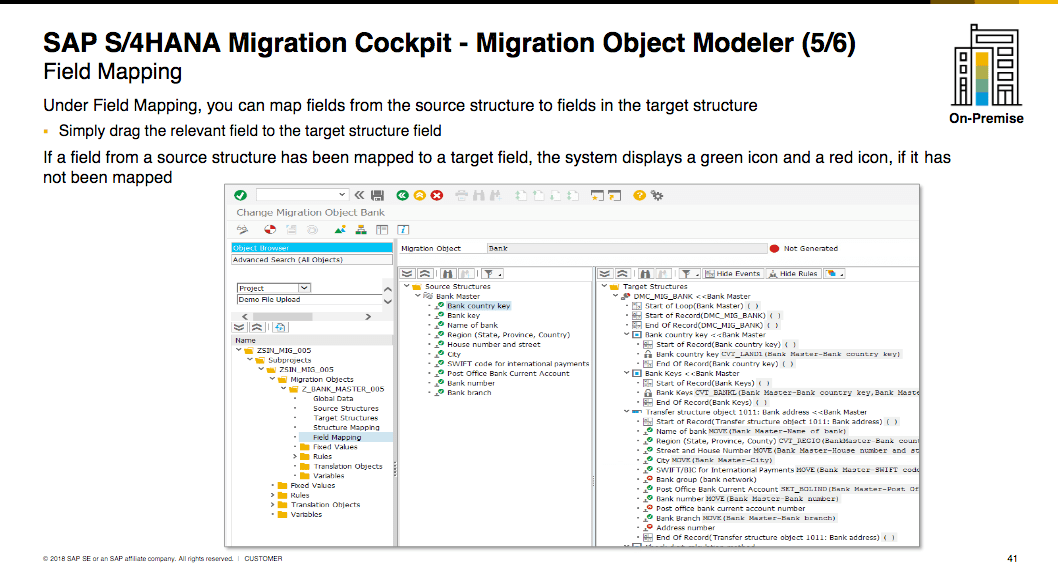Open the color legend dropdown button
The image size is (1058, 578).
[x=835, y=274]
